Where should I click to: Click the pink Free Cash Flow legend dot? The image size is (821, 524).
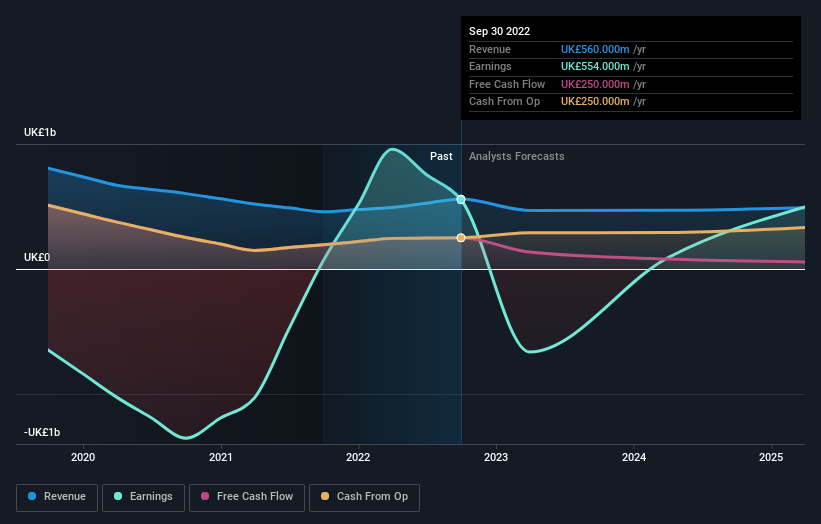coord(205,496)
